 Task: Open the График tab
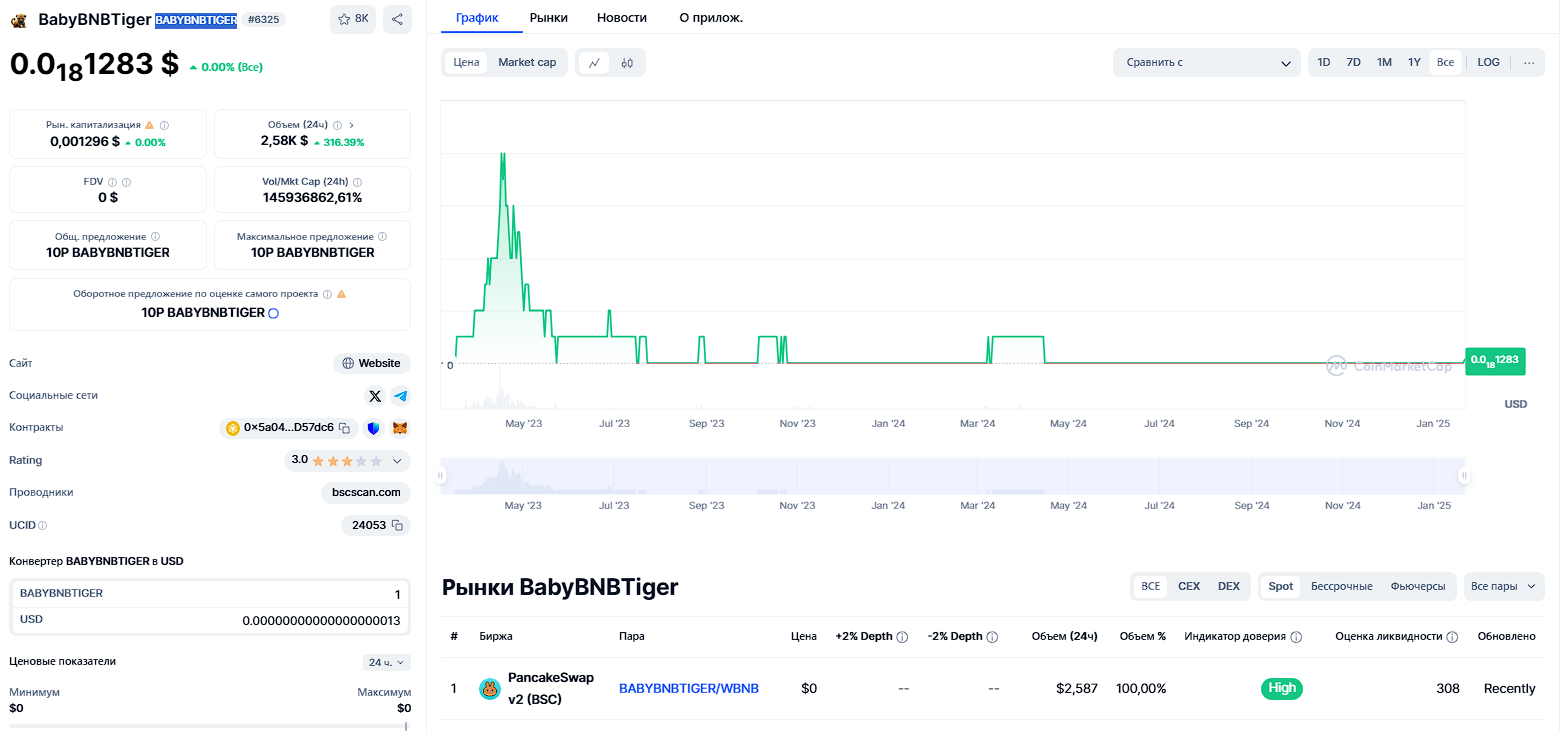476,18
